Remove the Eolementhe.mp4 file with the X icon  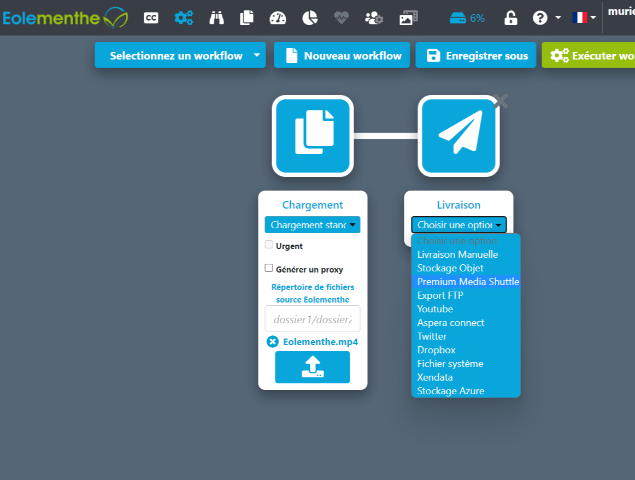273,342
